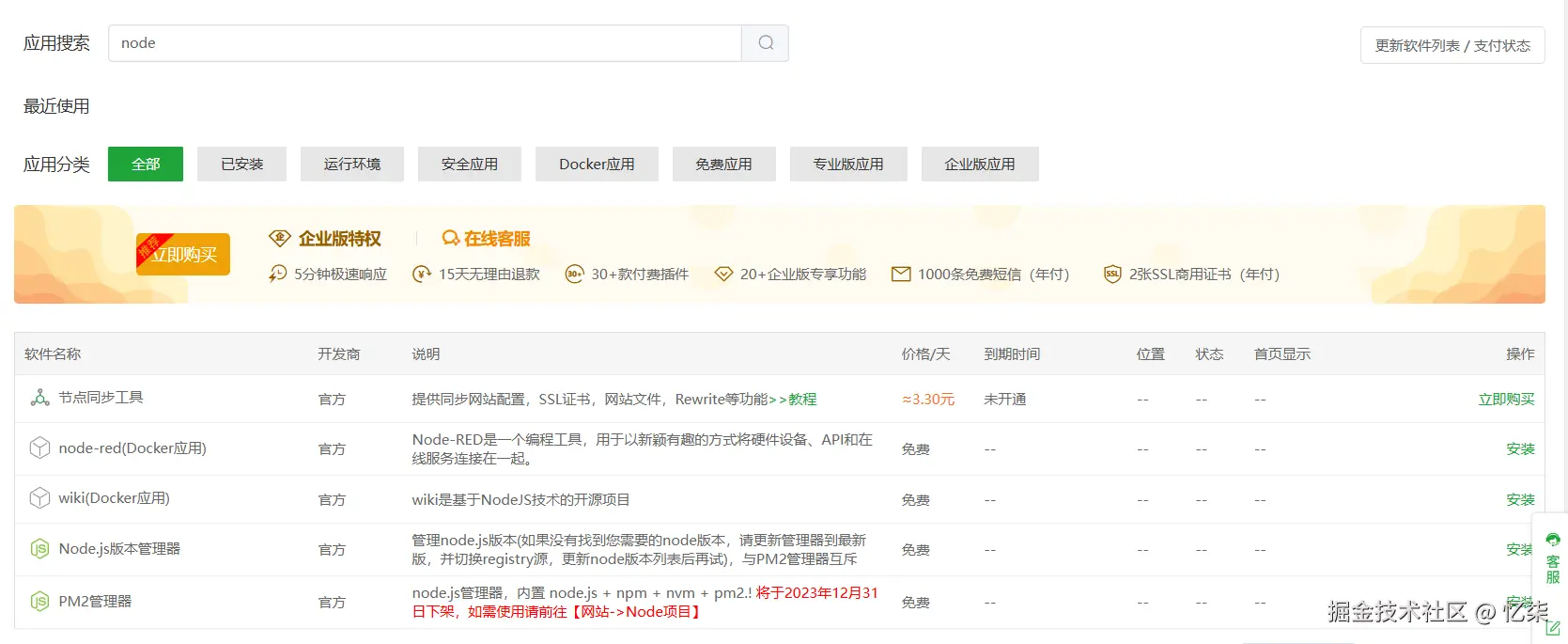The height and width of the screenshot is (644, 1568).
Task: Switch to the 运行环境 category
Action: 352,165
